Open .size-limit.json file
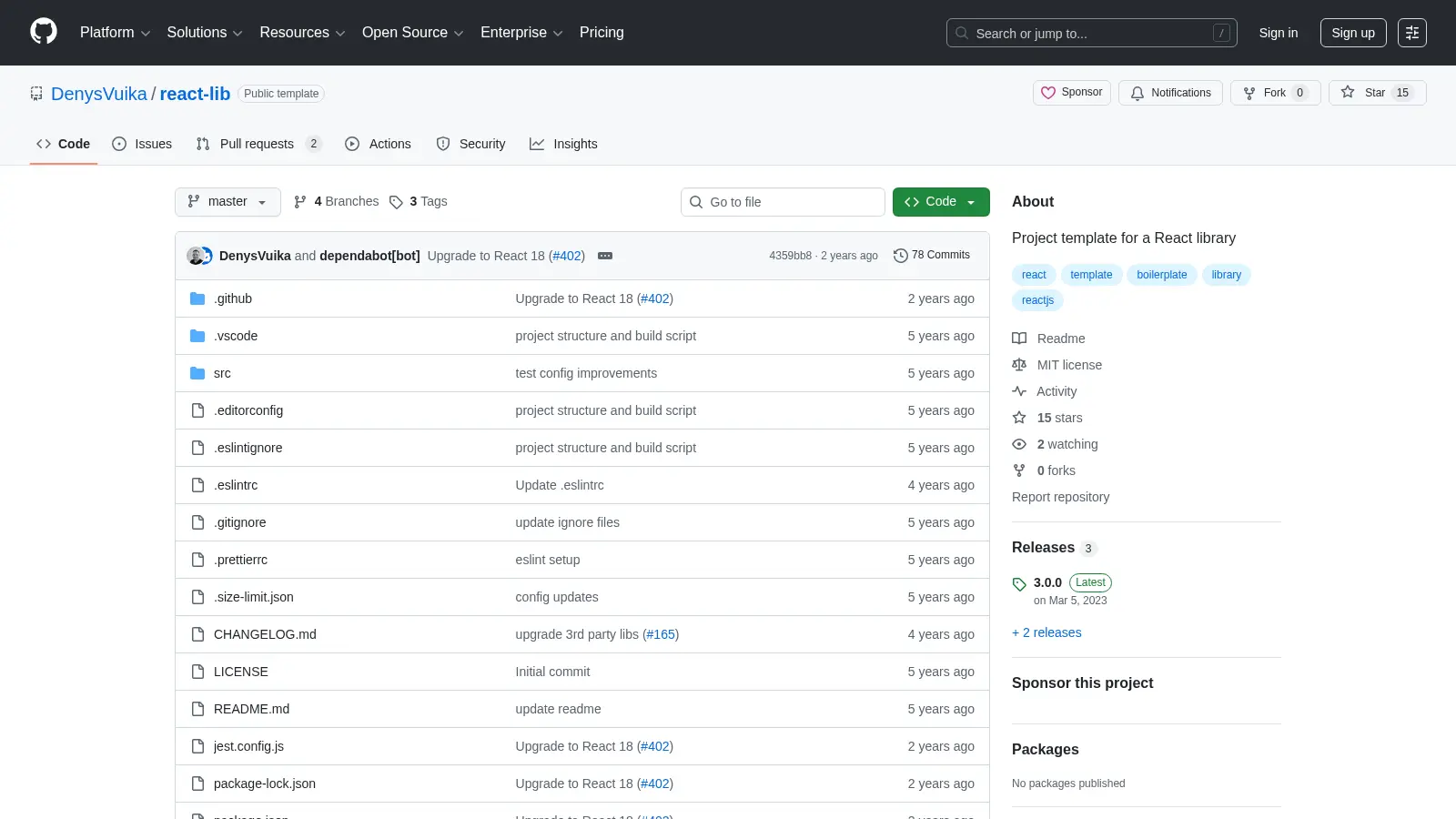The image size is (1456, 819). (x=254, y=597)
